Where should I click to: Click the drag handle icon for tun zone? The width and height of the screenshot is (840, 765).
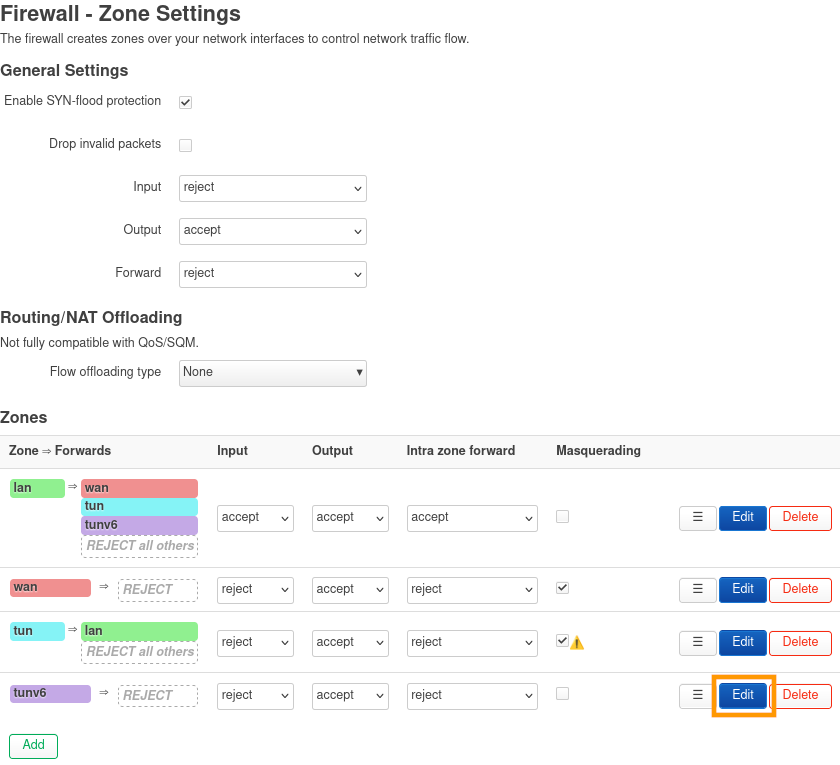pyautogui.click(x=697, y=642)
